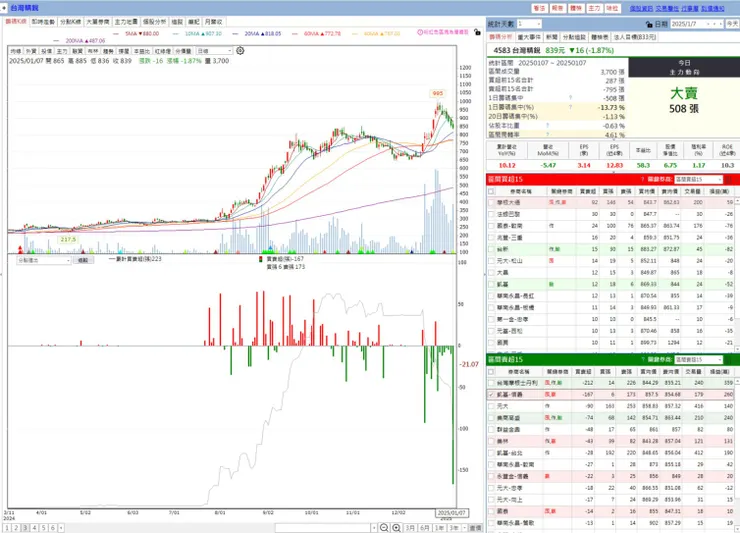This screenshot has height=533, width=740.
Task: Tick checkbox for 台新 buy row
Action: (x=491, y=249)
